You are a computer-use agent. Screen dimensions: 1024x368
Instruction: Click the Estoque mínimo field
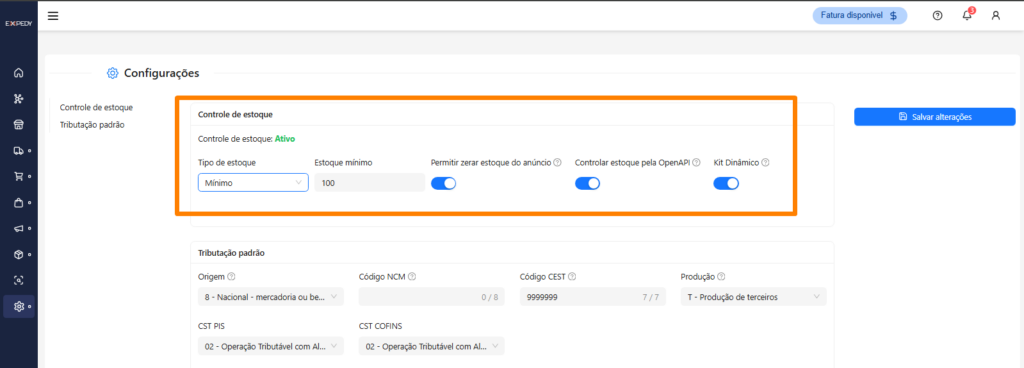click(370, 183)
